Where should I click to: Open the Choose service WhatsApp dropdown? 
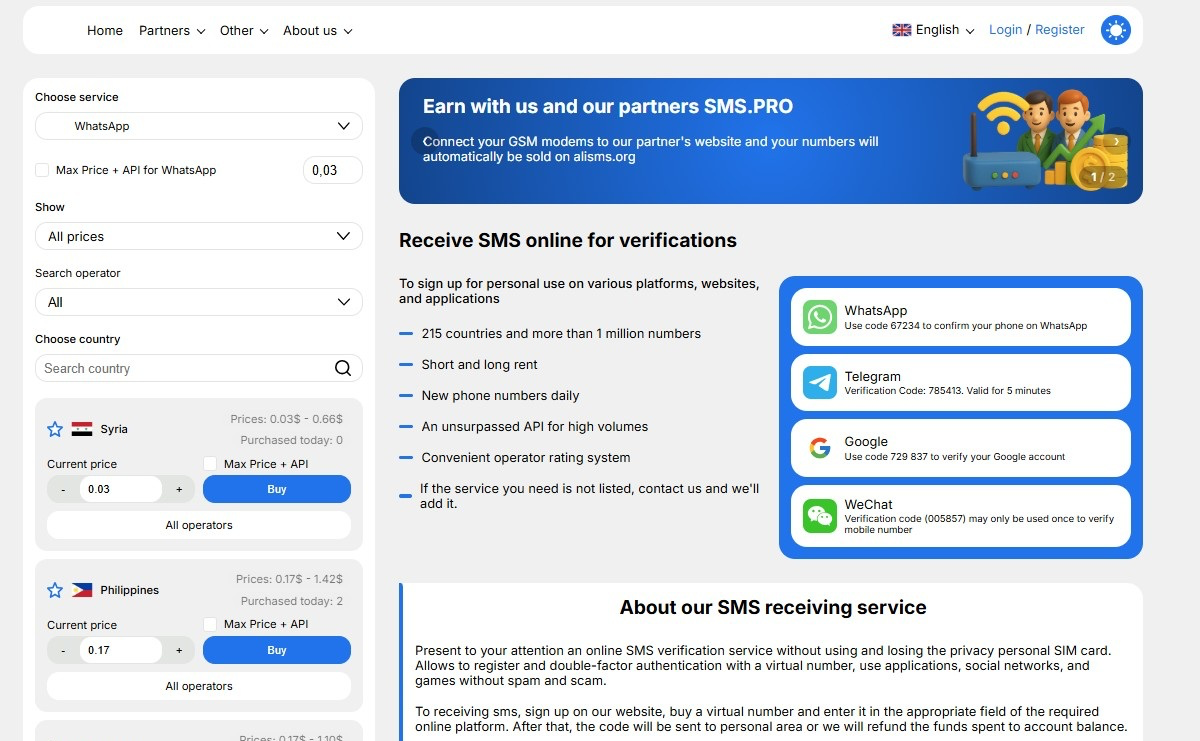(199, 126)
